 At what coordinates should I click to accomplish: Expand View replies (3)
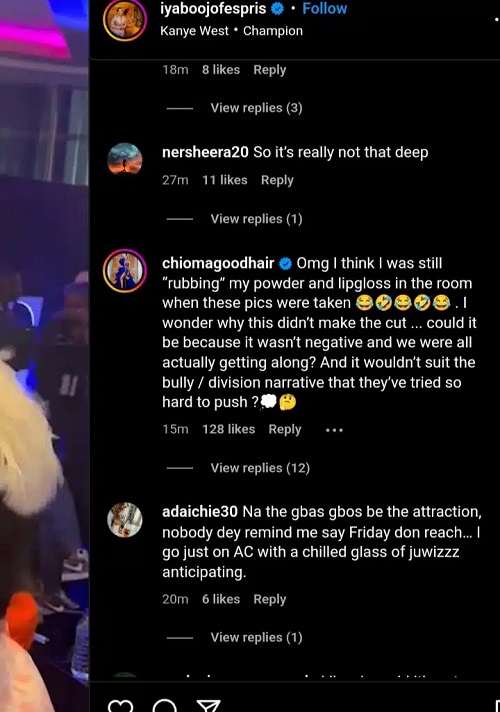pyautogui.click(x=256, y=108)
